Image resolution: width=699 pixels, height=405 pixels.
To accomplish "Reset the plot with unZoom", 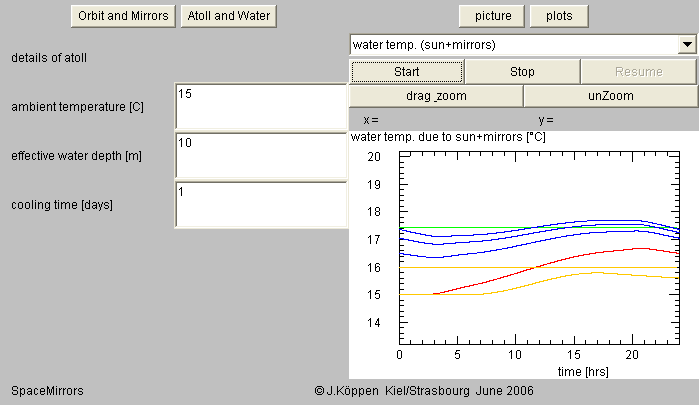I will [x=610, y=96].
